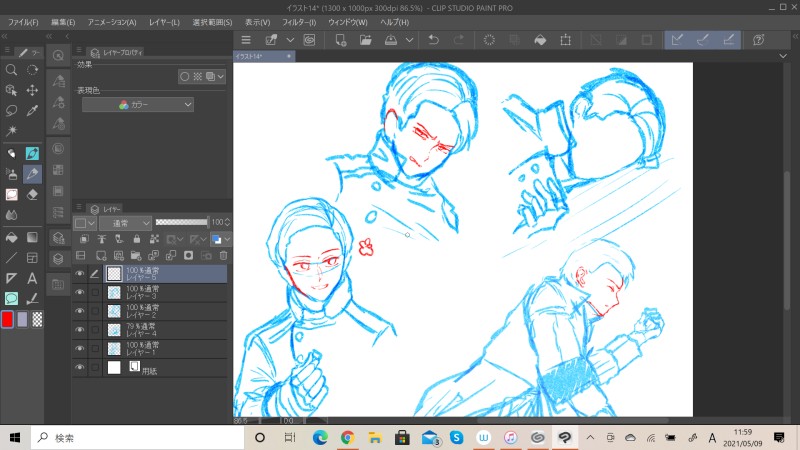Open layer palette color dropdown

[85, 223]
